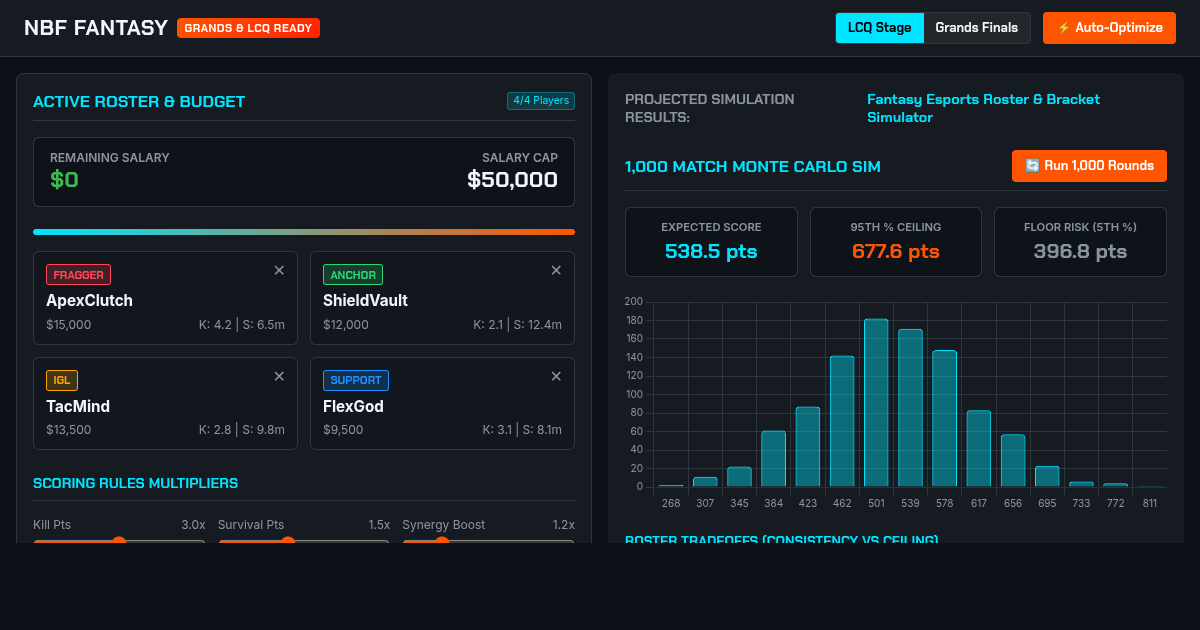Viewport: 1200px width, 630px height.
Task: Click the SCORING RULES MULTIPLIERS heading
Action: tap(135, 483)
